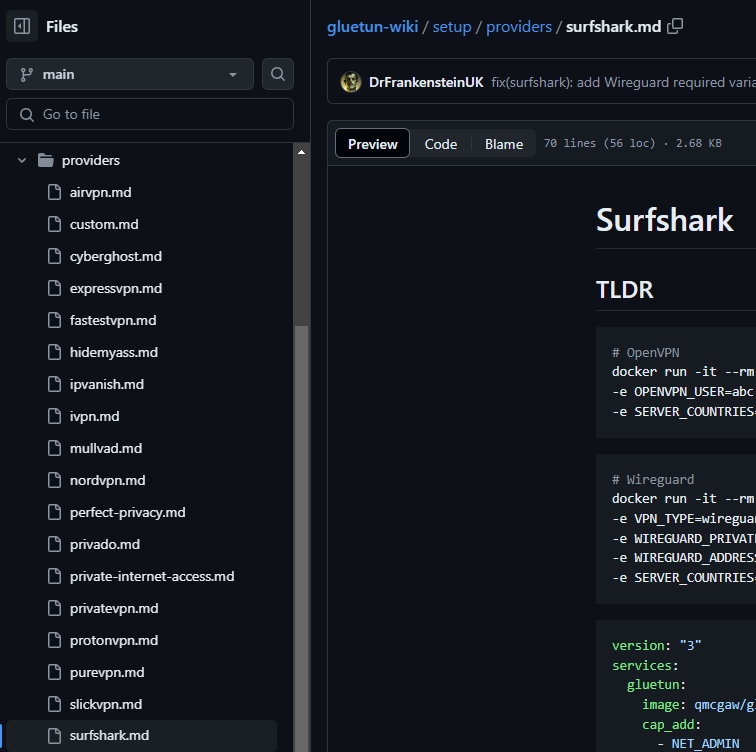Switch to the Blame tab
Viewport: 756px width, 752px height.
point(504,144)
